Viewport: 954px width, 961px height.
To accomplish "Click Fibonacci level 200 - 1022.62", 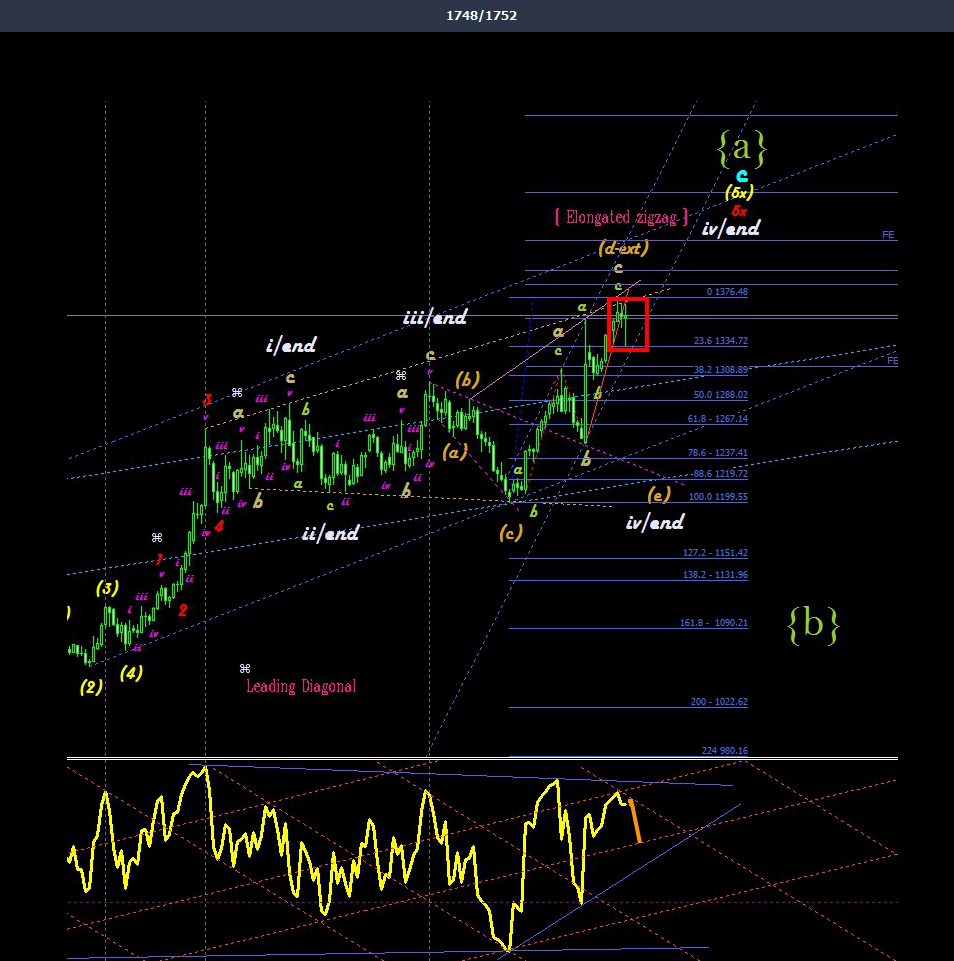I will pos(719,702).
